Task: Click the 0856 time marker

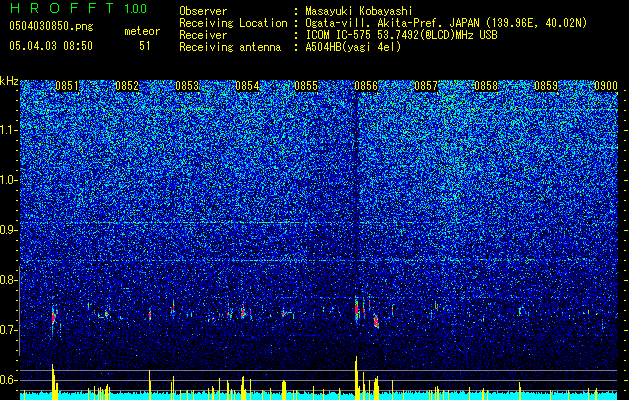Action: [x=366, y=86]
